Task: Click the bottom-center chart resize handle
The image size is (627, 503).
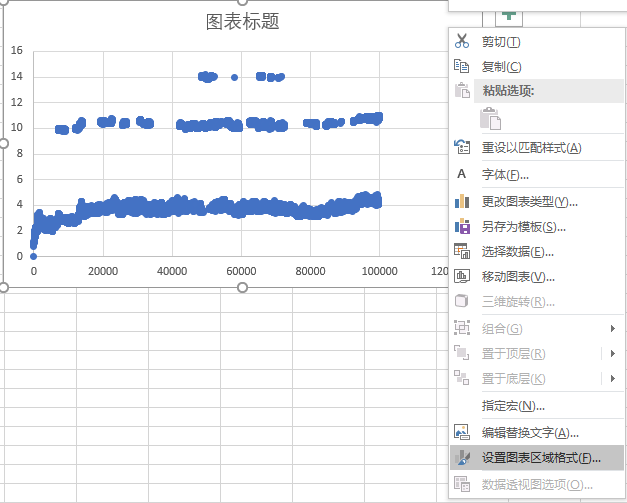Action: tap(242, 287)
